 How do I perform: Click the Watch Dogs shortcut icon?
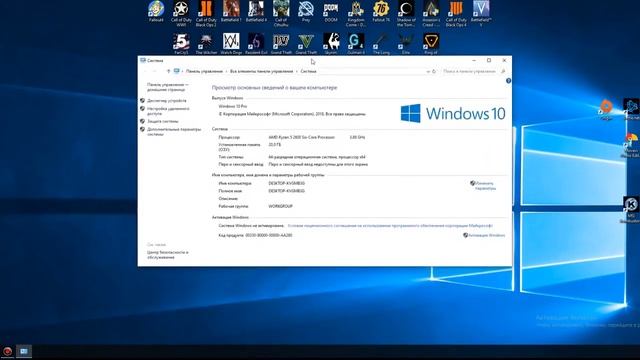point(231,42)
